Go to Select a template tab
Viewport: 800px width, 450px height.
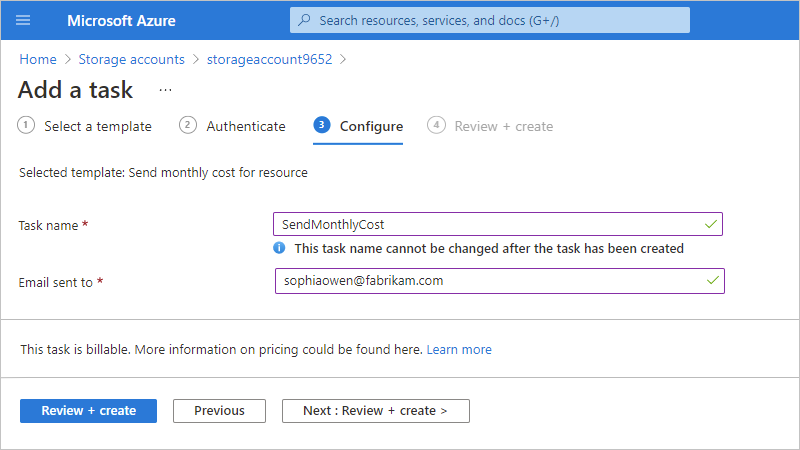pyautogui.click(x=85, y=126)
